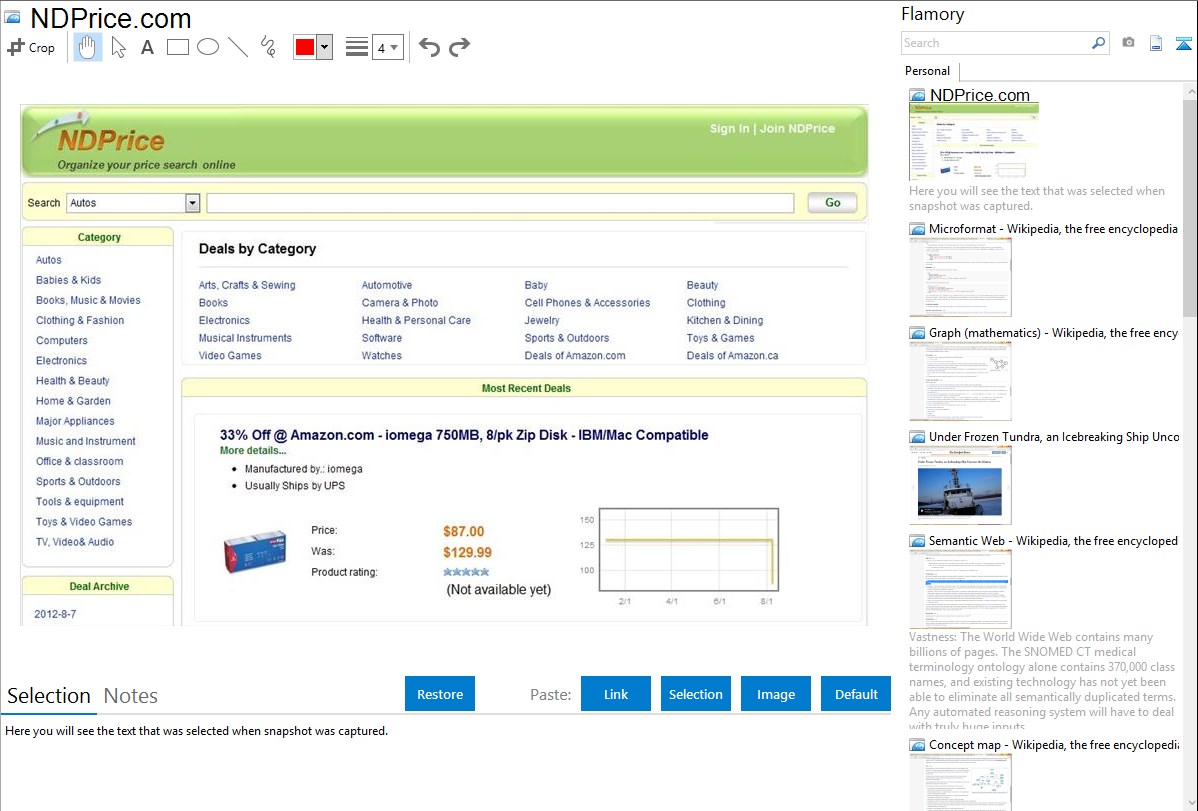Click the Go search button
1198x811 pixels.
[832, 203]
